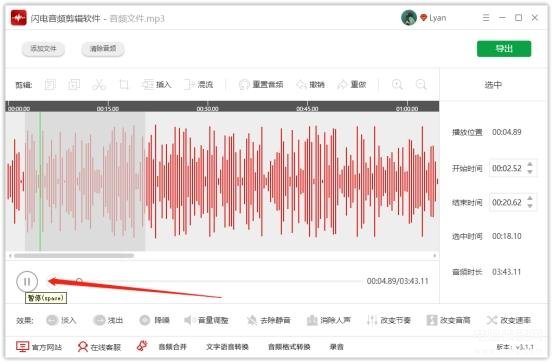Apply the 消除人声 vocal removal effect
553x364 pixels.
[329, 320]
